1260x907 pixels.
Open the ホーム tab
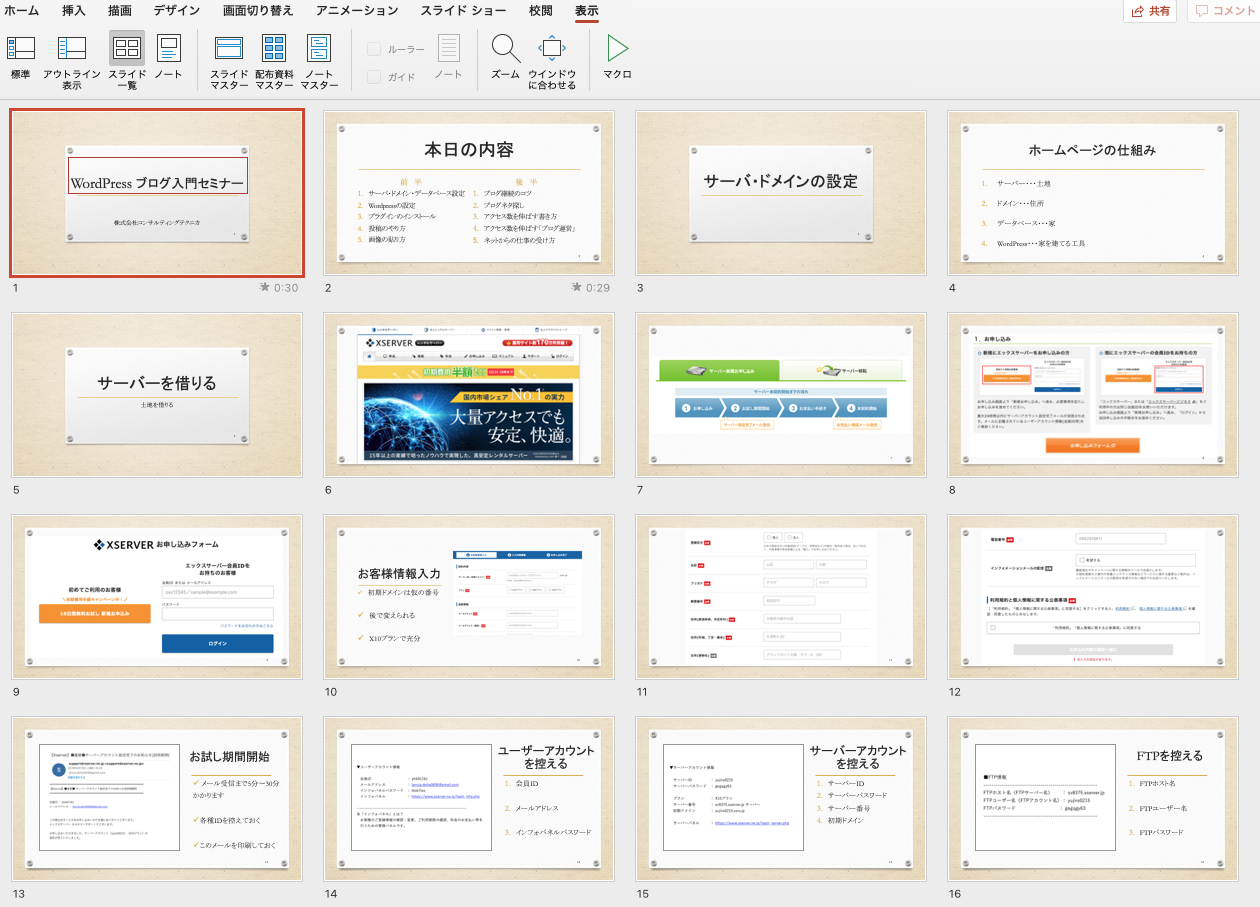[22, 11]
